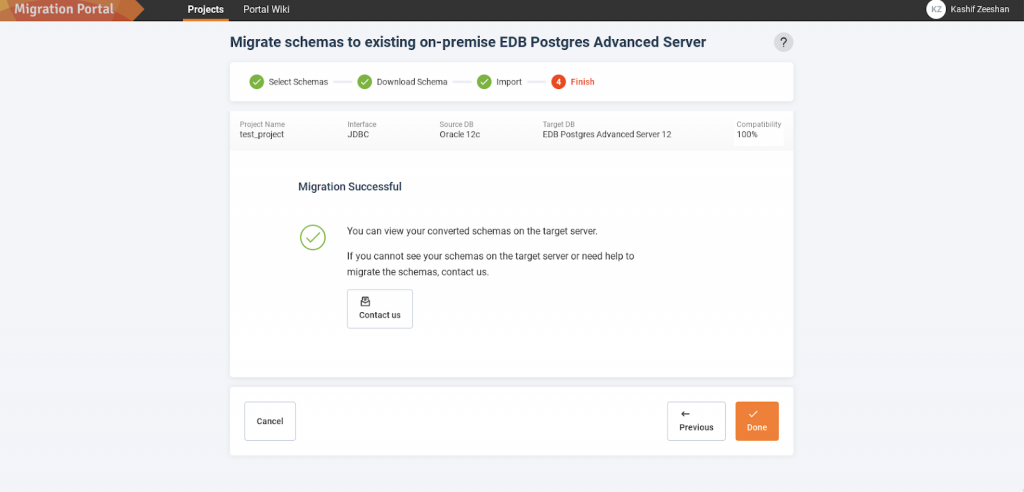The width and height of the screenshot is (1024, 492).
Task: Finish migration with the Done button
Action: (x=757, y=421)
